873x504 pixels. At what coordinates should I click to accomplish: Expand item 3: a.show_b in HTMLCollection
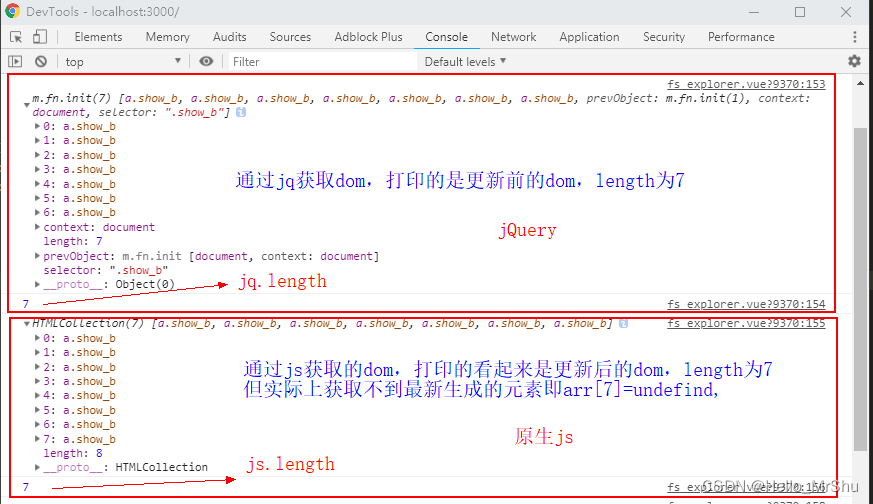37,381
